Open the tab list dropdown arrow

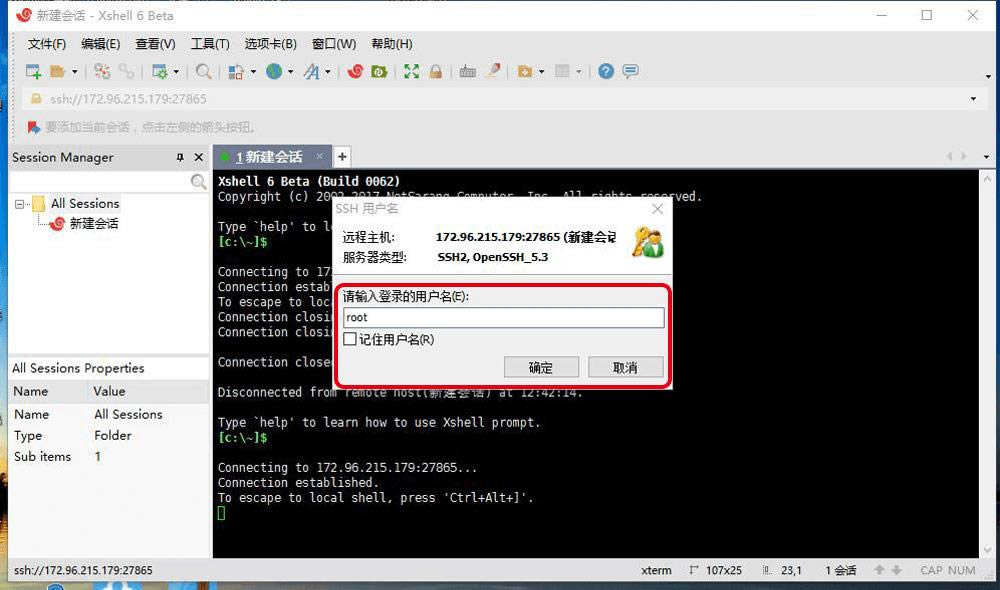(x=986, y=157)
